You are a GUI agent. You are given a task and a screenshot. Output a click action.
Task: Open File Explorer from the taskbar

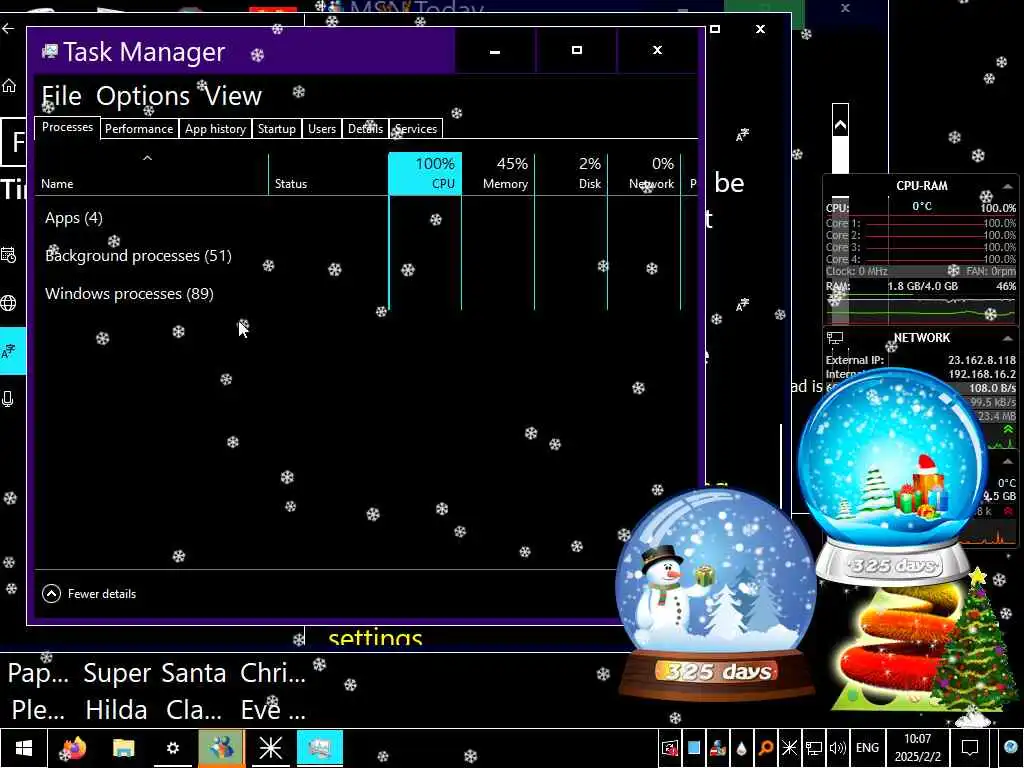pos(123,748)
